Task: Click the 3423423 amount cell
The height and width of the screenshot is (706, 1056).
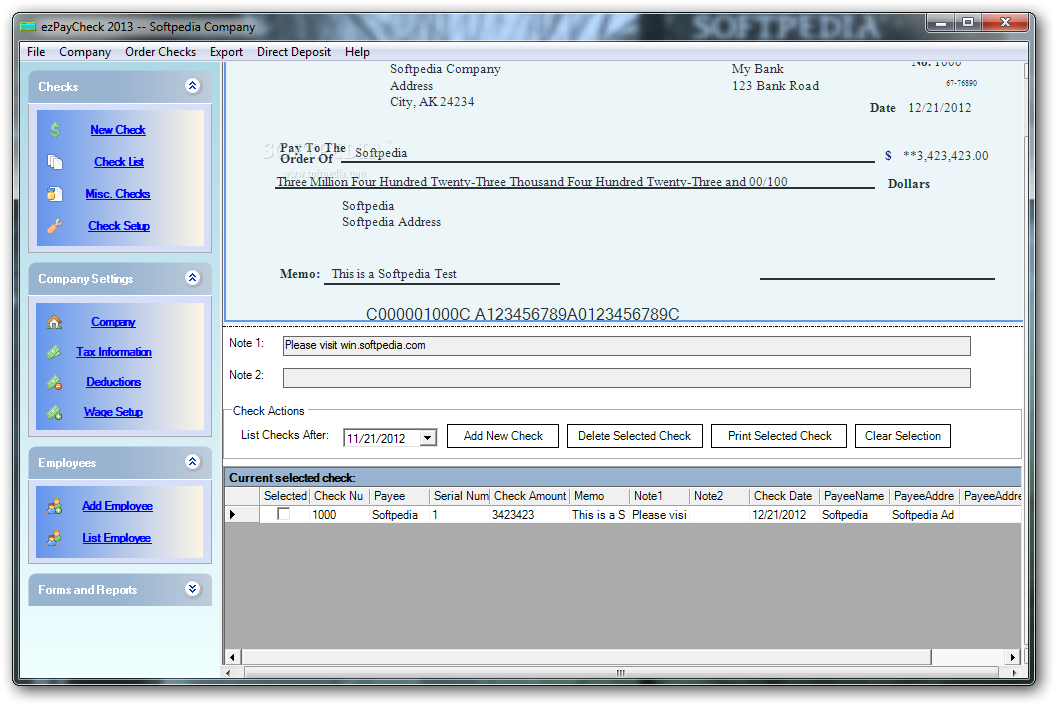Action: pos(530,515)
